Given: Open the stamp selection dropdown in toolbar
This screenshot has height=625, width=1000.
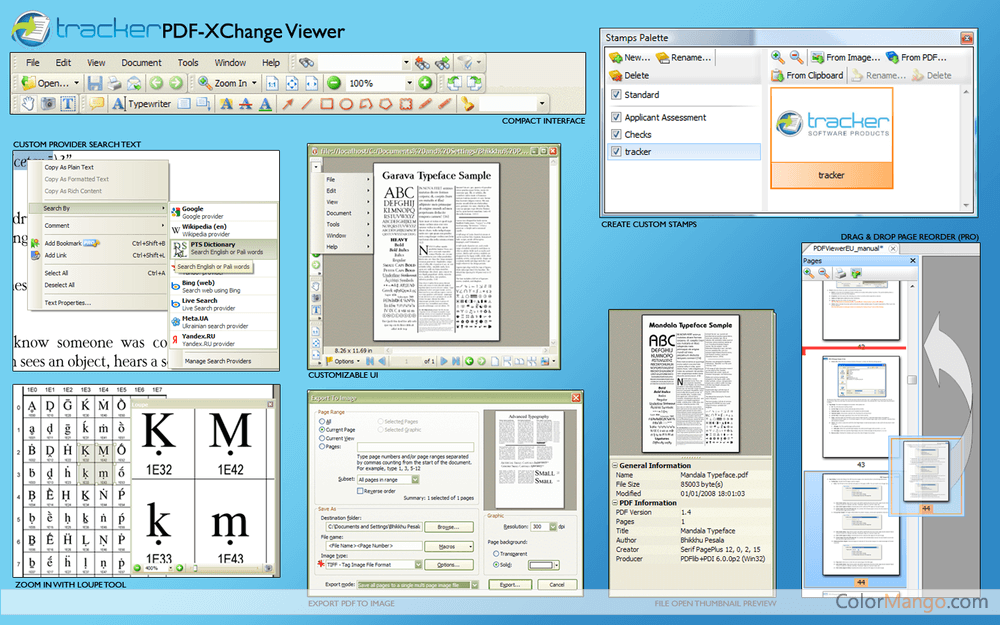Looking at the screenshot, I should [x=542, y=103].
